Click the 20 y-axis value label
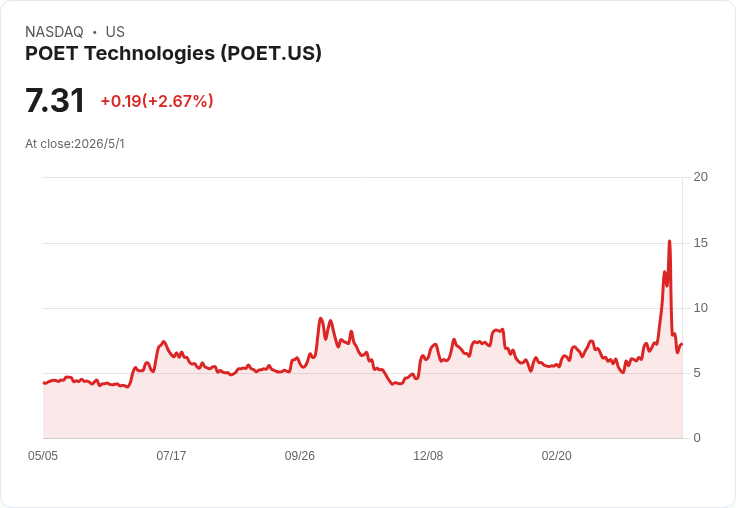The height and width of the screenshot is (508, 736). point(701,177)
